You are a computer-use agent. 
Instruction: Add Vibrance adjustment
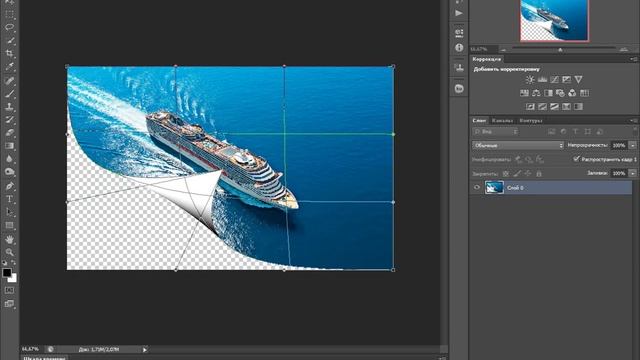[x=578, y=80]
